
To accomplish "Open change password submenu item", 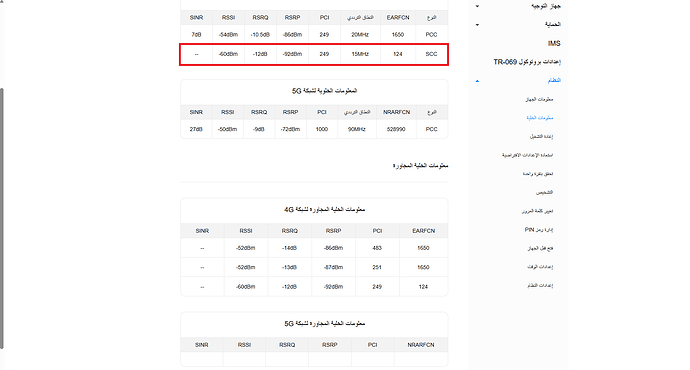I will pyautogui.click(x=537, y=211).
